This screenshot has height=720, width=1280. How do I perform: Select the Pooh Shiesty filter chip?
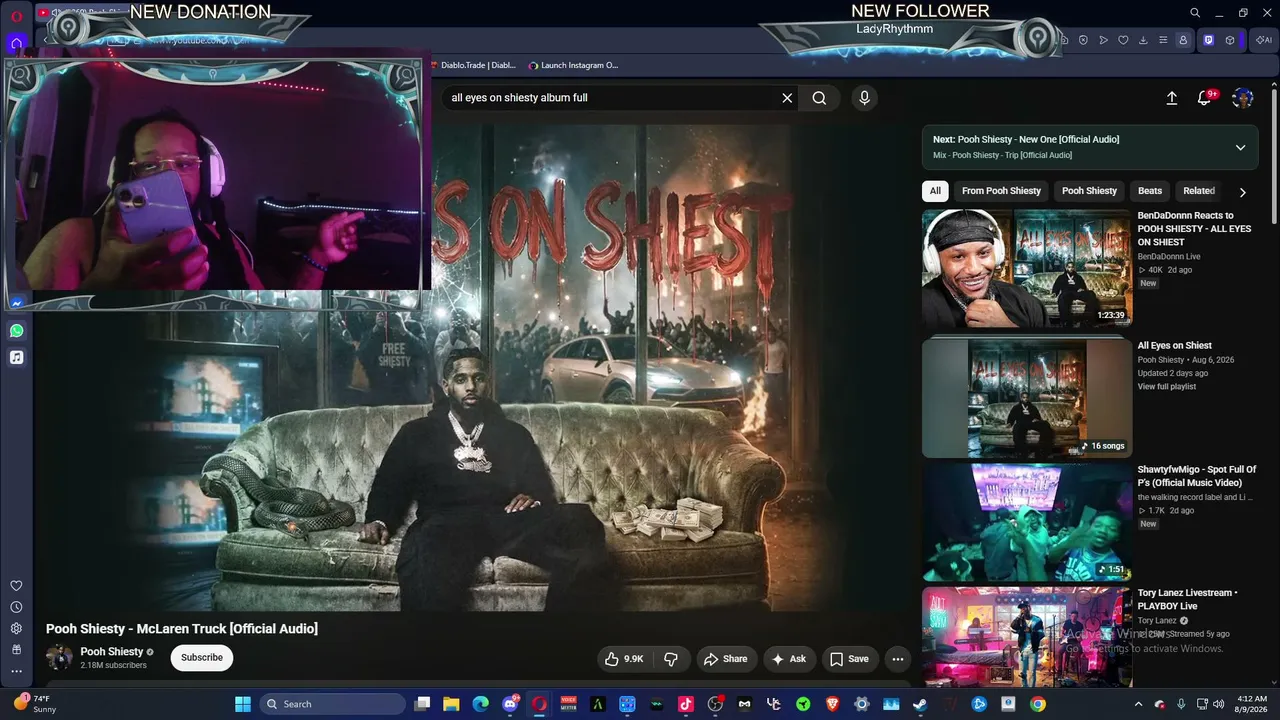[1089, 191]
